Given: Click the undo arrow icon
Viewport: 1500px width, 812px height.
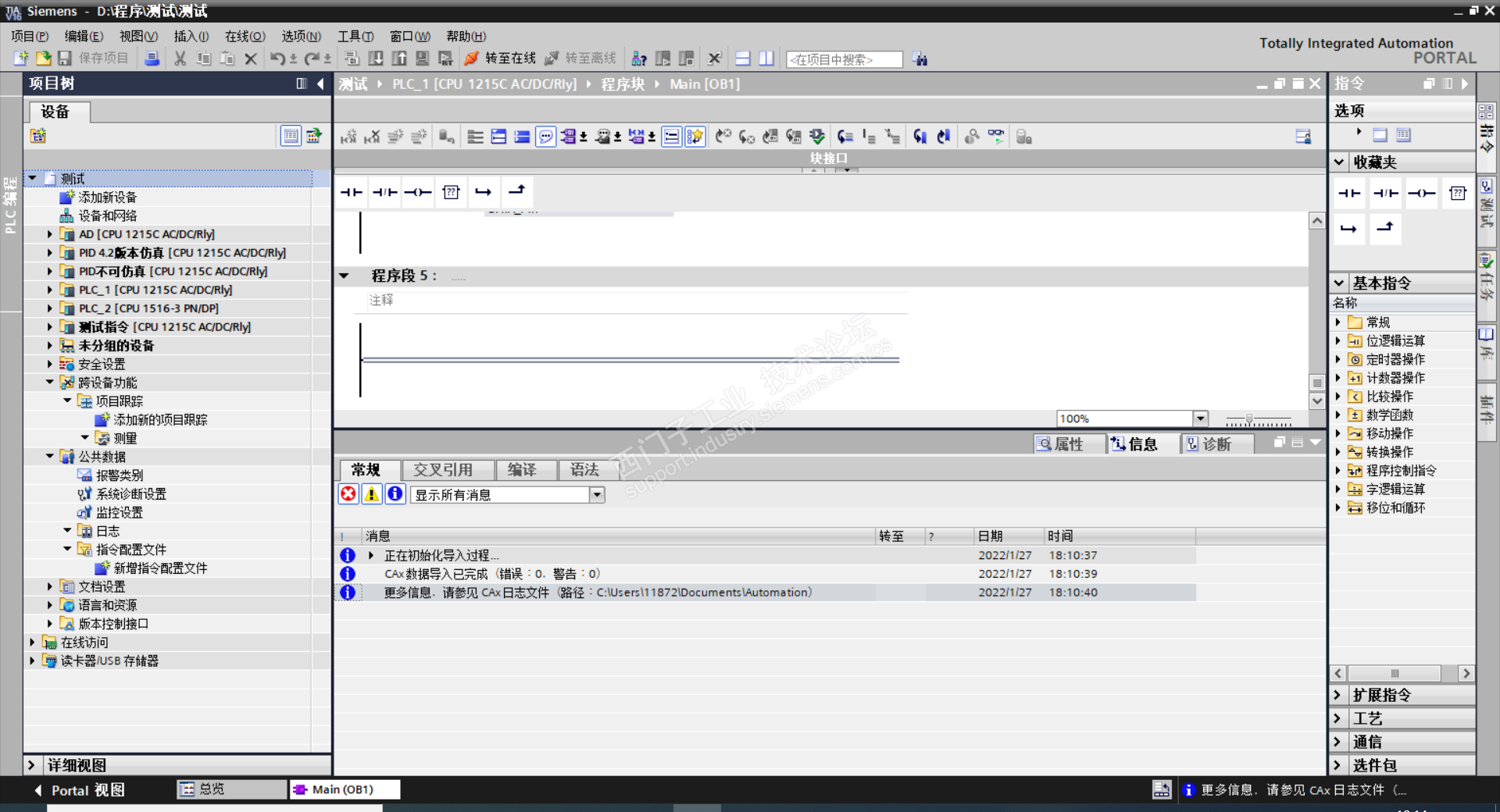Looking at the screenshot, I should coord(277,59).
